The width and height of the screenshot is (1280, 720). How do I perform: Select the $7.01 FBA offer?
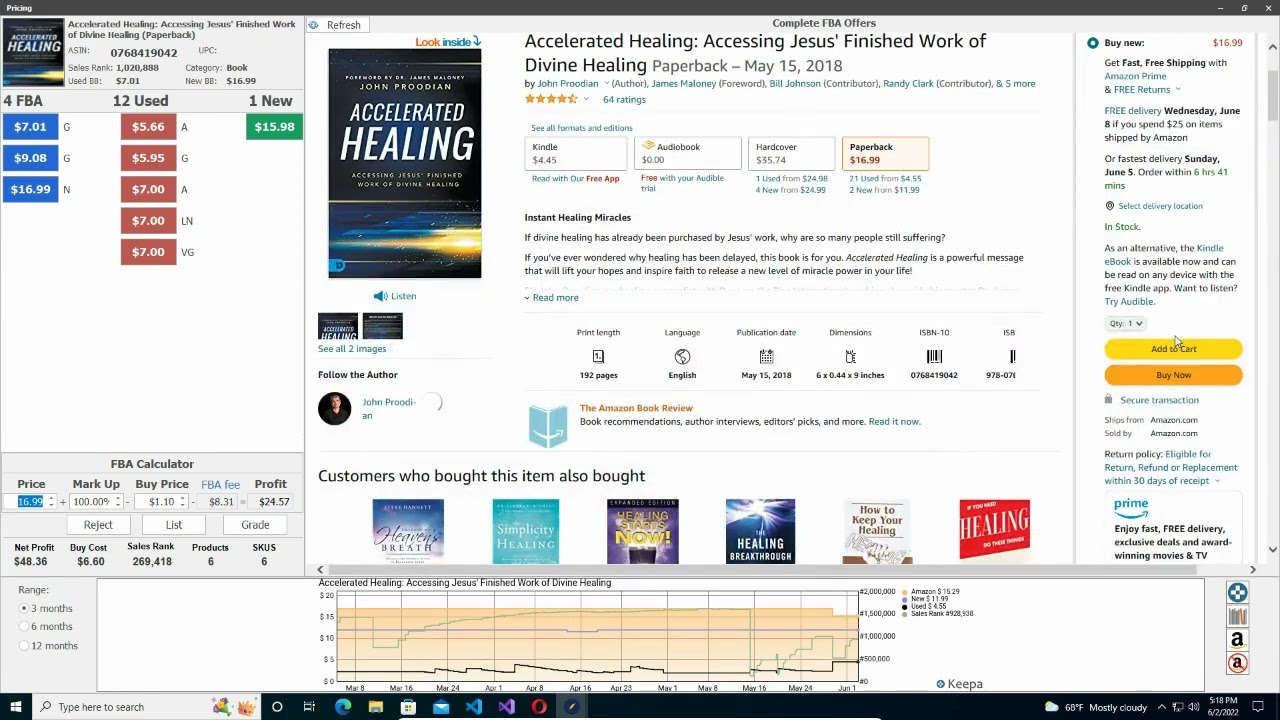pos(30,127)
